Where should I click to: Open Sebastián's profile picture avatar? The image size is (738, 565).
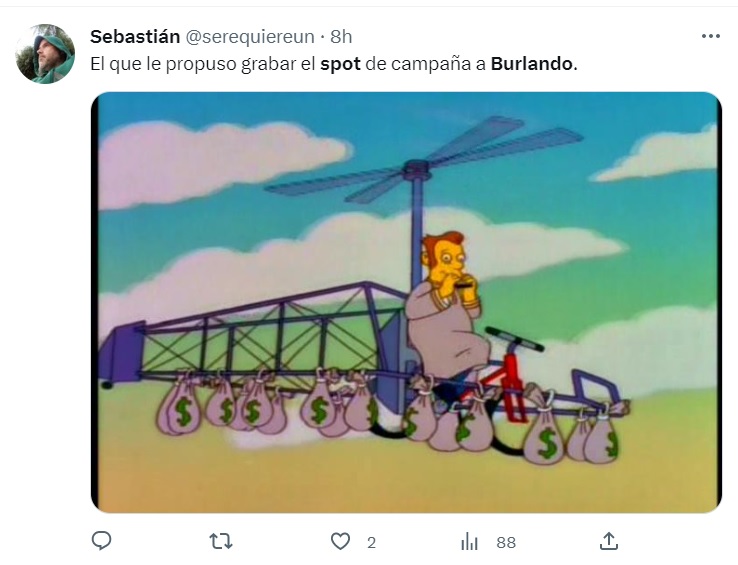(x=45, y=54)
